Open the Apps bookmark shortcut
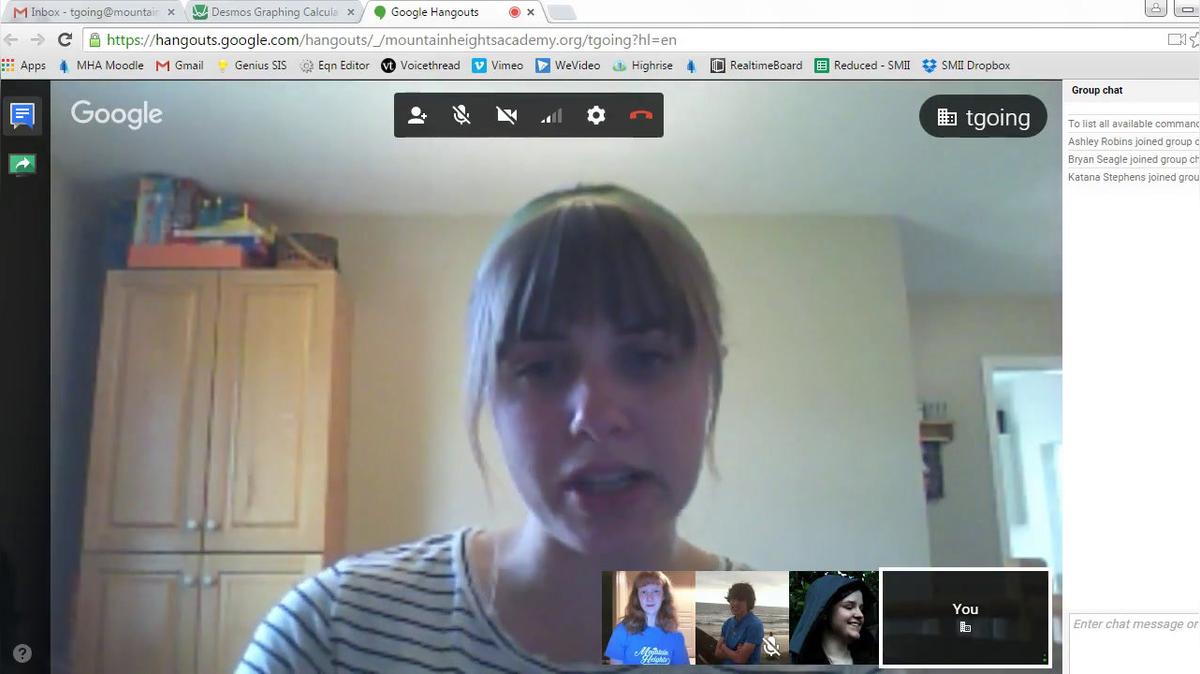The image size is (1200, 674). click(x=24, y=65)
